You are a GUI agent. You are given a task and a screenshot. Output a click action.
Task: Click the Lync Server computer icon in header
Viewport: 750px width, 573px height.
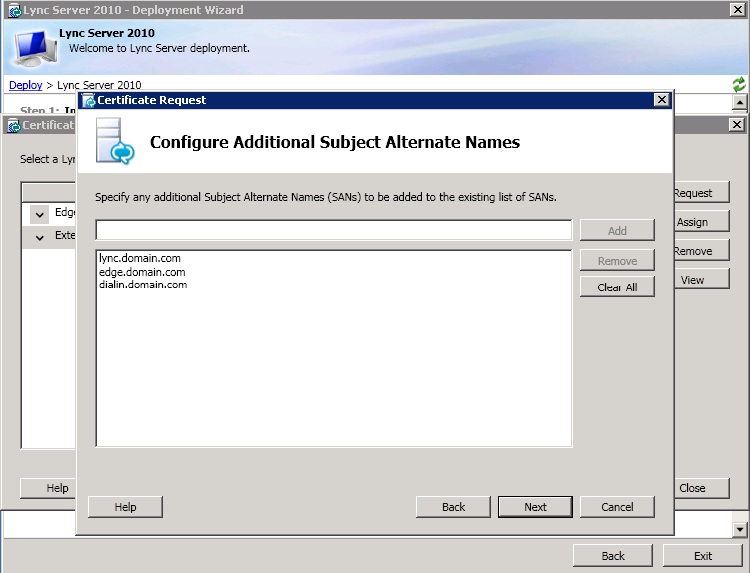coord(31,47)
